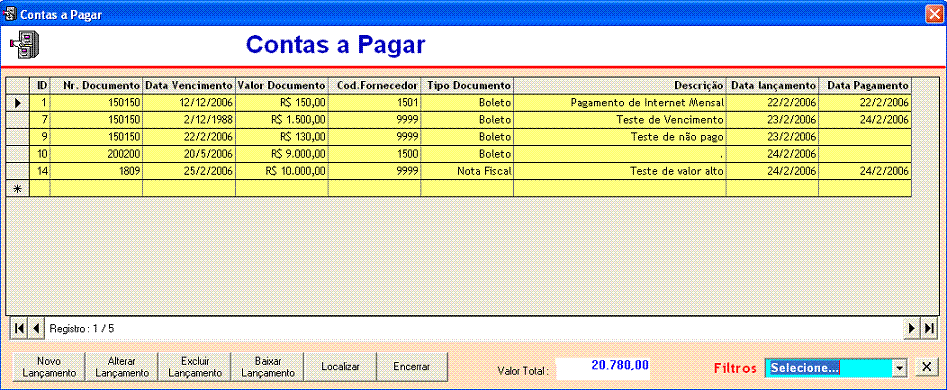The width and height of the screenshot is (947, 390).
Task: Click the 'Valor Total :' label
Action: (x=523, y=370)
